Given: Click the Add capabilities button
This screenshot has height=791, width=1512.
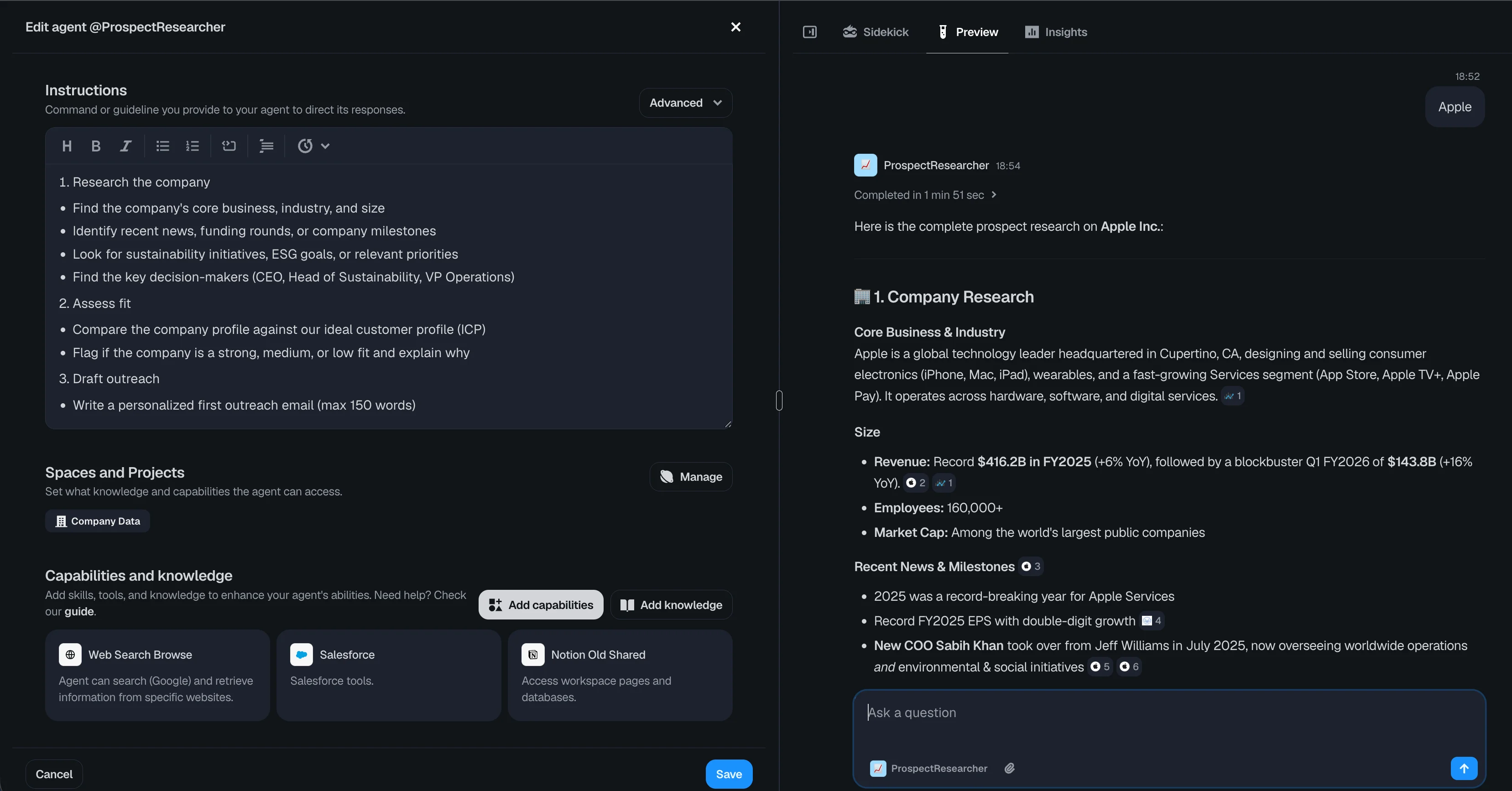Looking at the screenshot, I should click(x=541, y=605).
